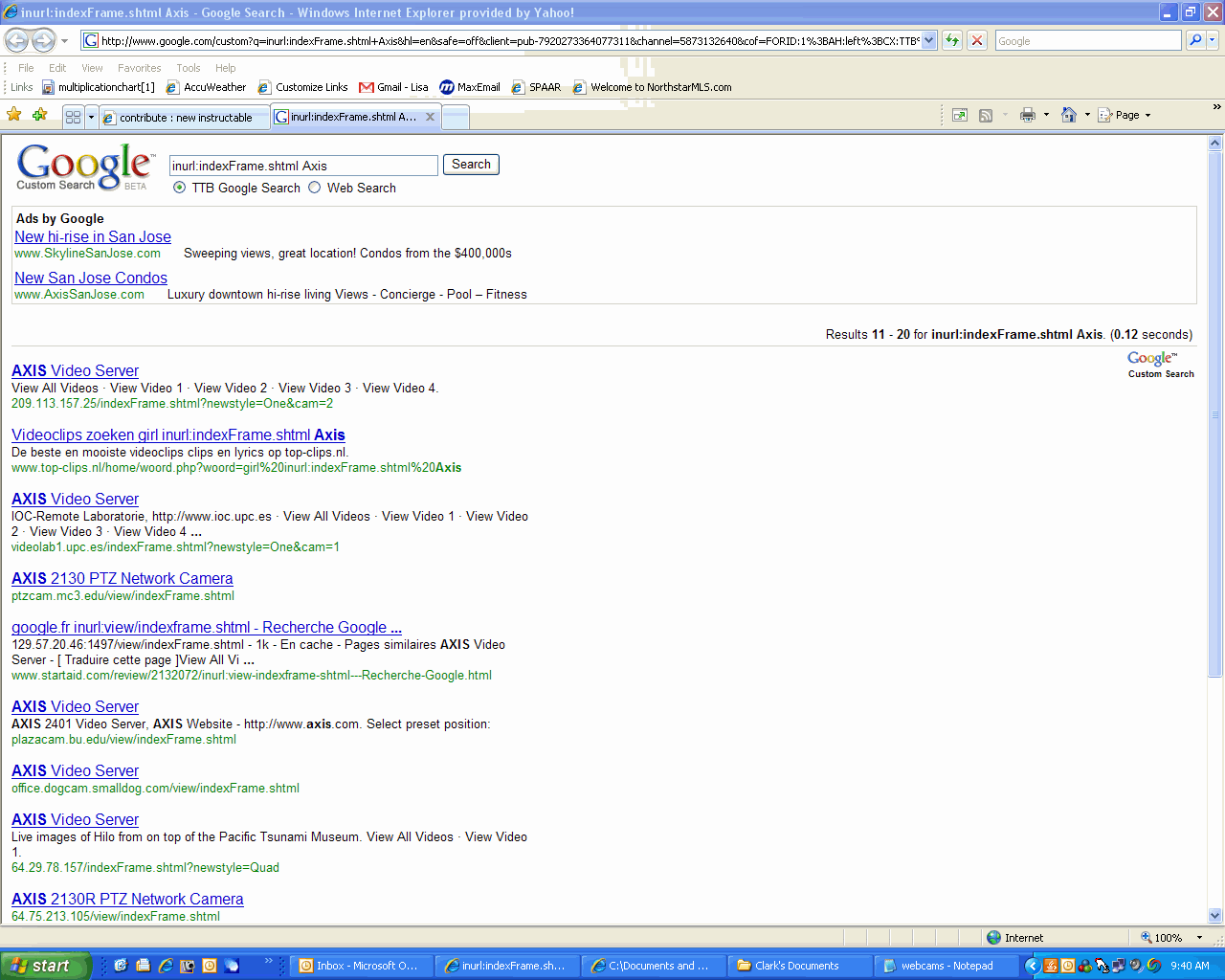Open the Page menu dropdown
The height and width of the screenshot is (980, 1225).
pos(1125,115)
